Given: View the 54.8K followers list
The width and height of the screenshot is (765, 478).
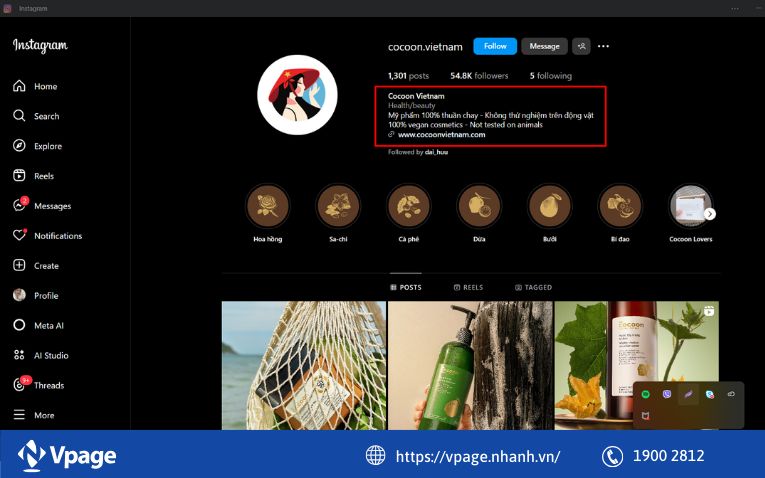Looking at the screenshot, I should [479, 76].
